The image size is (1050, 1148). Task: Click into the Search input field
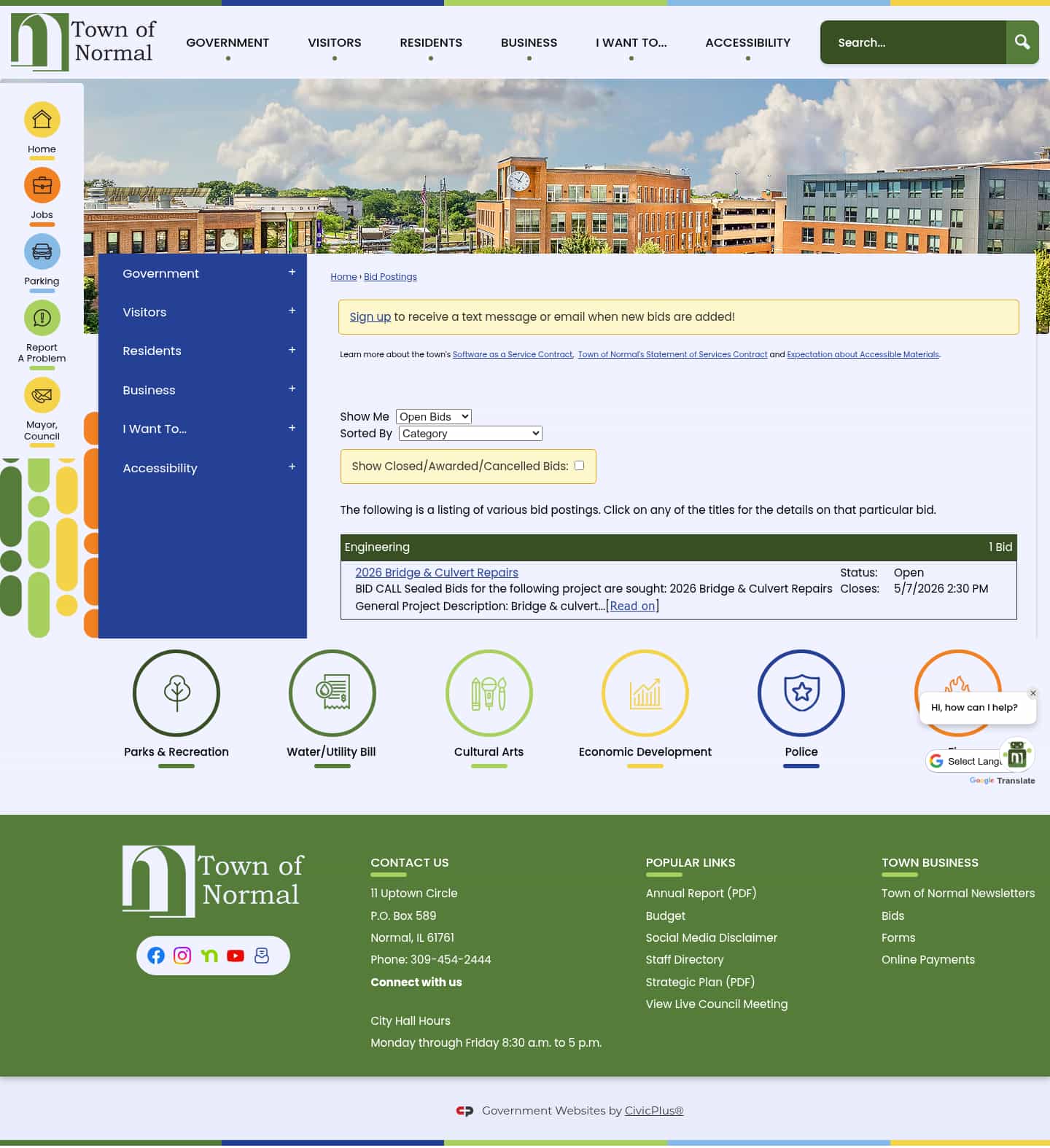pos(913,42)
